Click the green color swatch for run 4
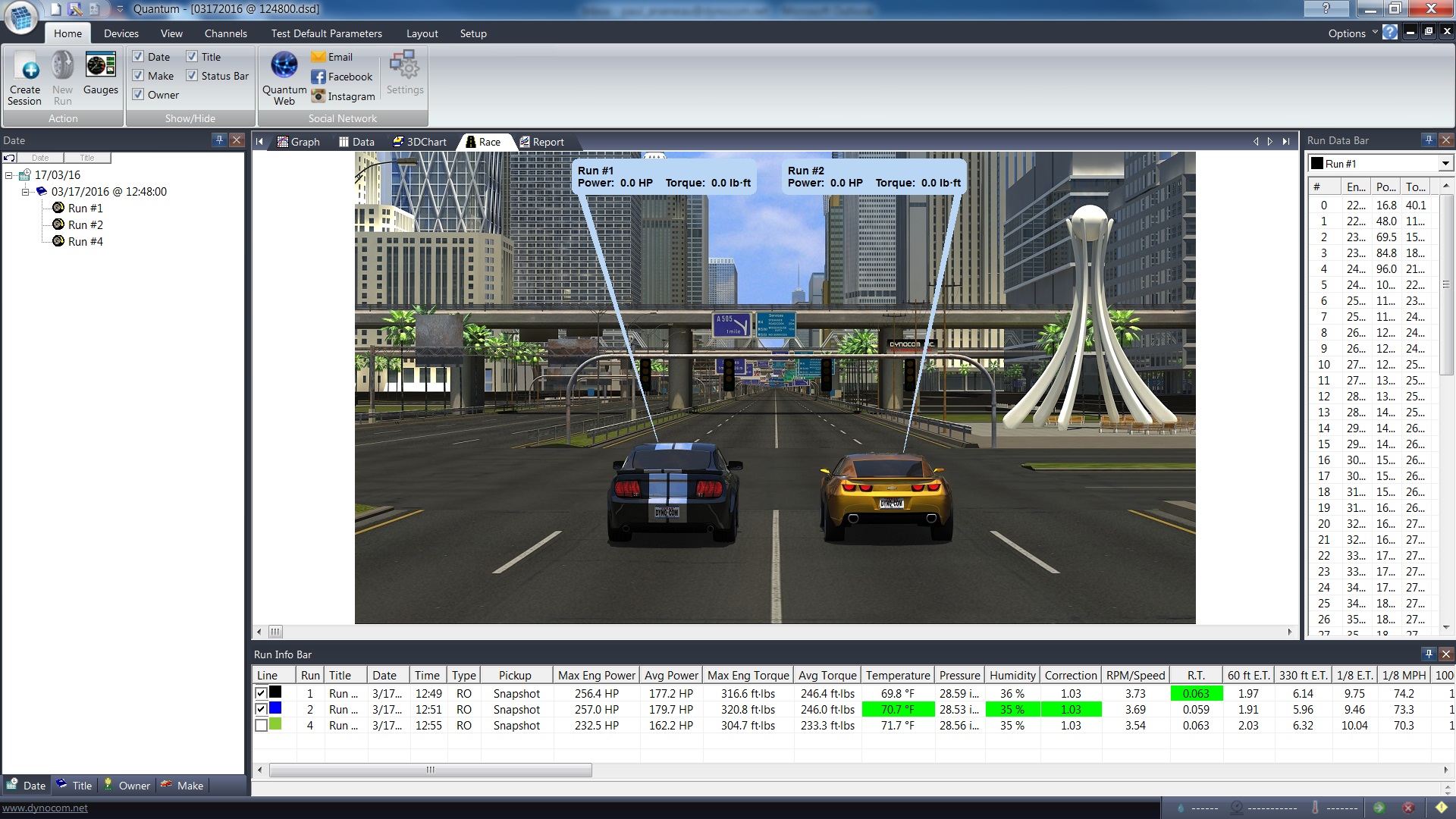 pyautogui.click(x=275, y=724)
